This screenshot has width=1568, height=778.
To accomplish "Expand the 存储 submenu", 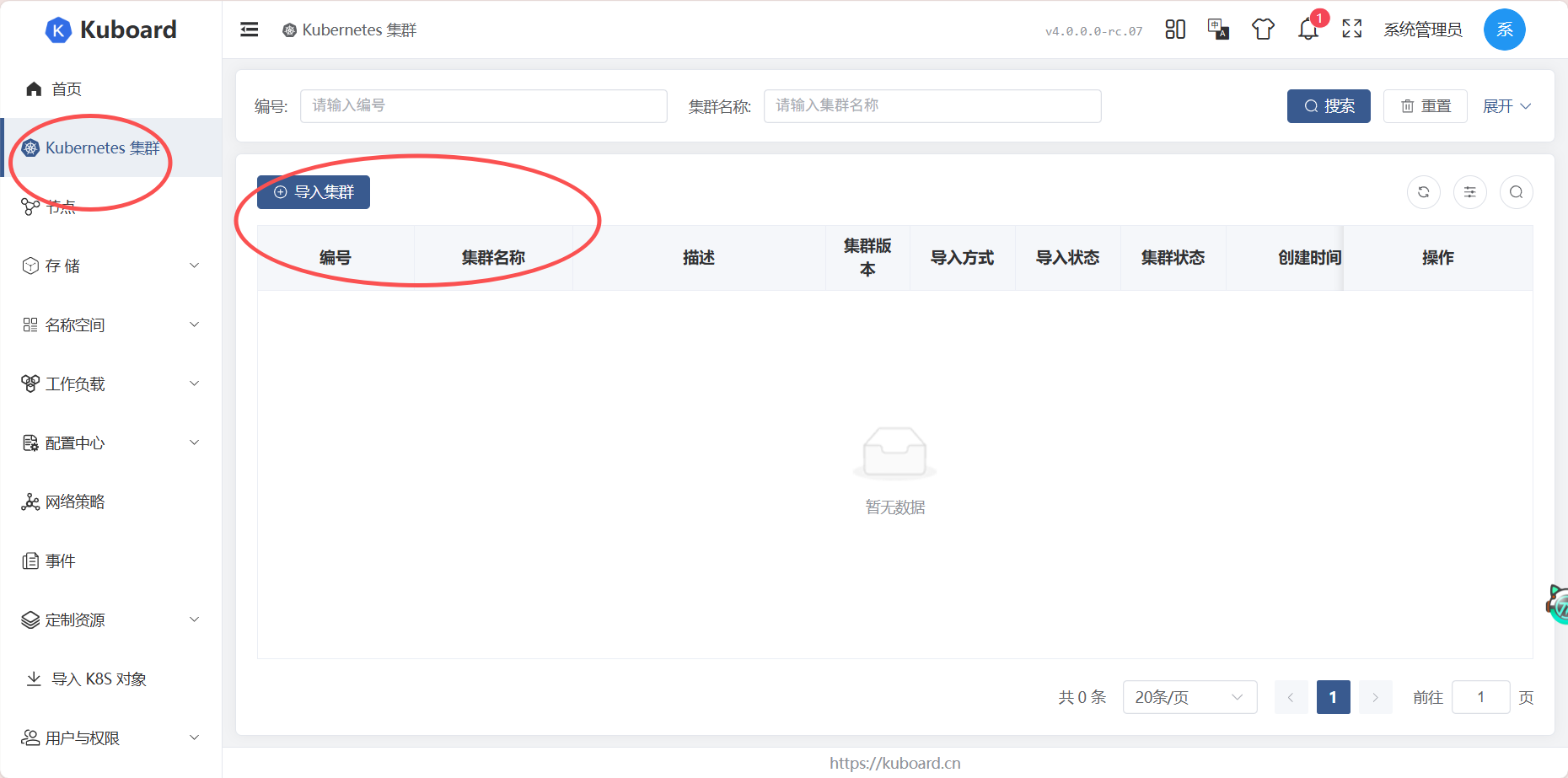I will click(111, 266).
